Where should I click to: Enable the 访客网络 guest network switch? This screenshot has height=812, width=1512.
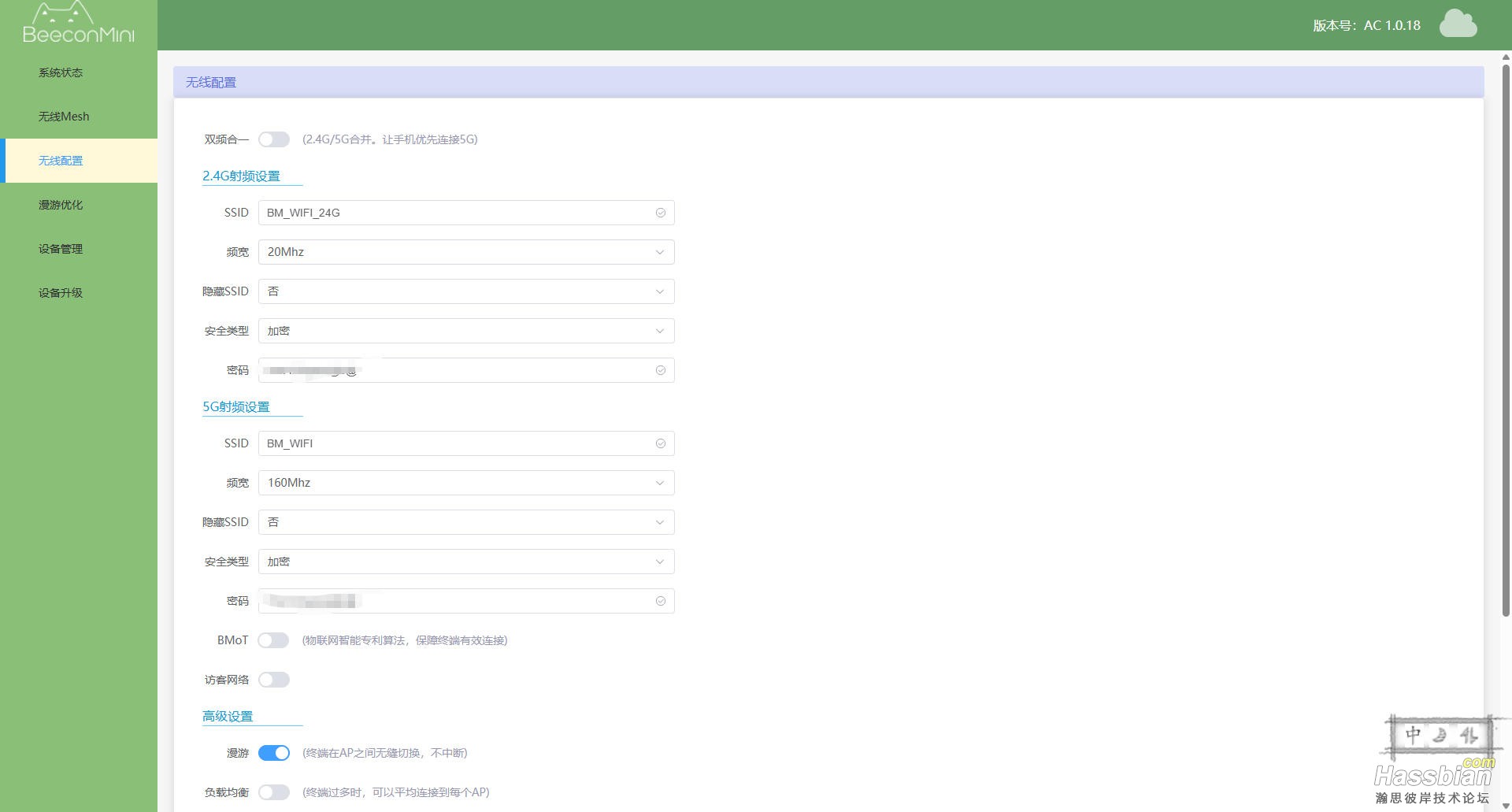click(x=274, y=680)
